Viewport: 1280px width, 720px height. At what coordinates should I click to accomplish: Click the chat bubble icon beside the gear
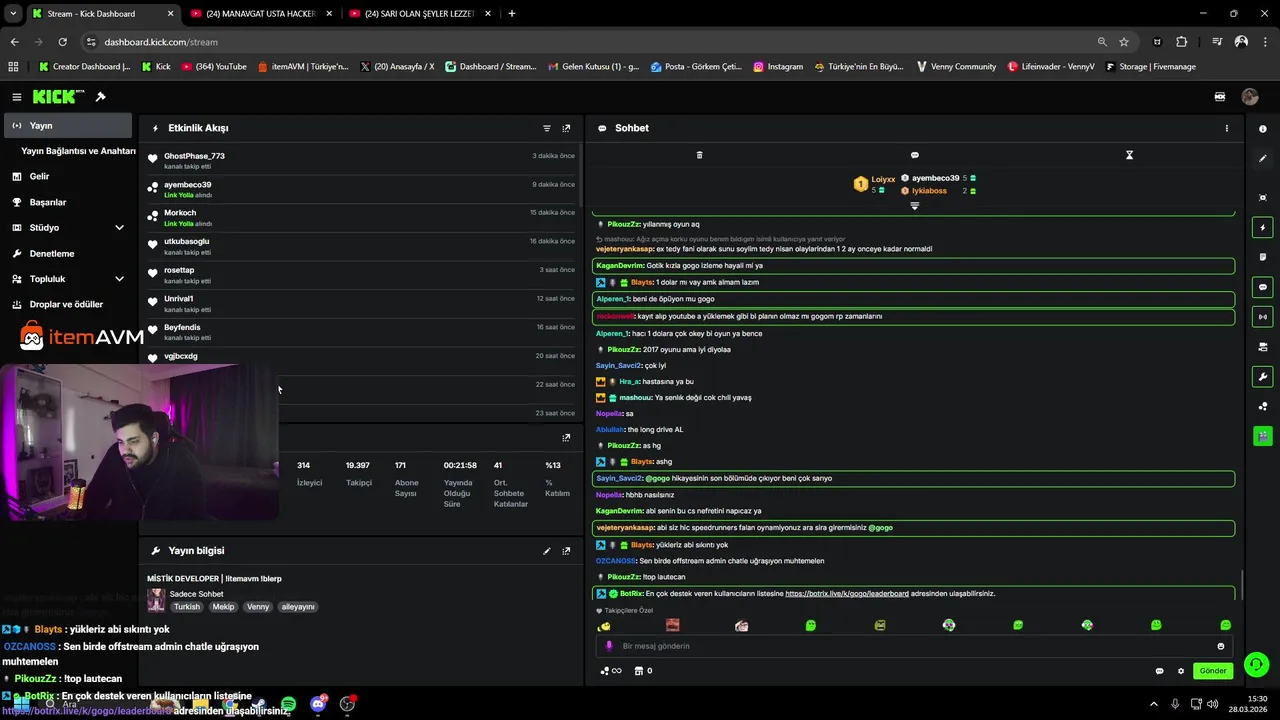[x=1159, y=671]
